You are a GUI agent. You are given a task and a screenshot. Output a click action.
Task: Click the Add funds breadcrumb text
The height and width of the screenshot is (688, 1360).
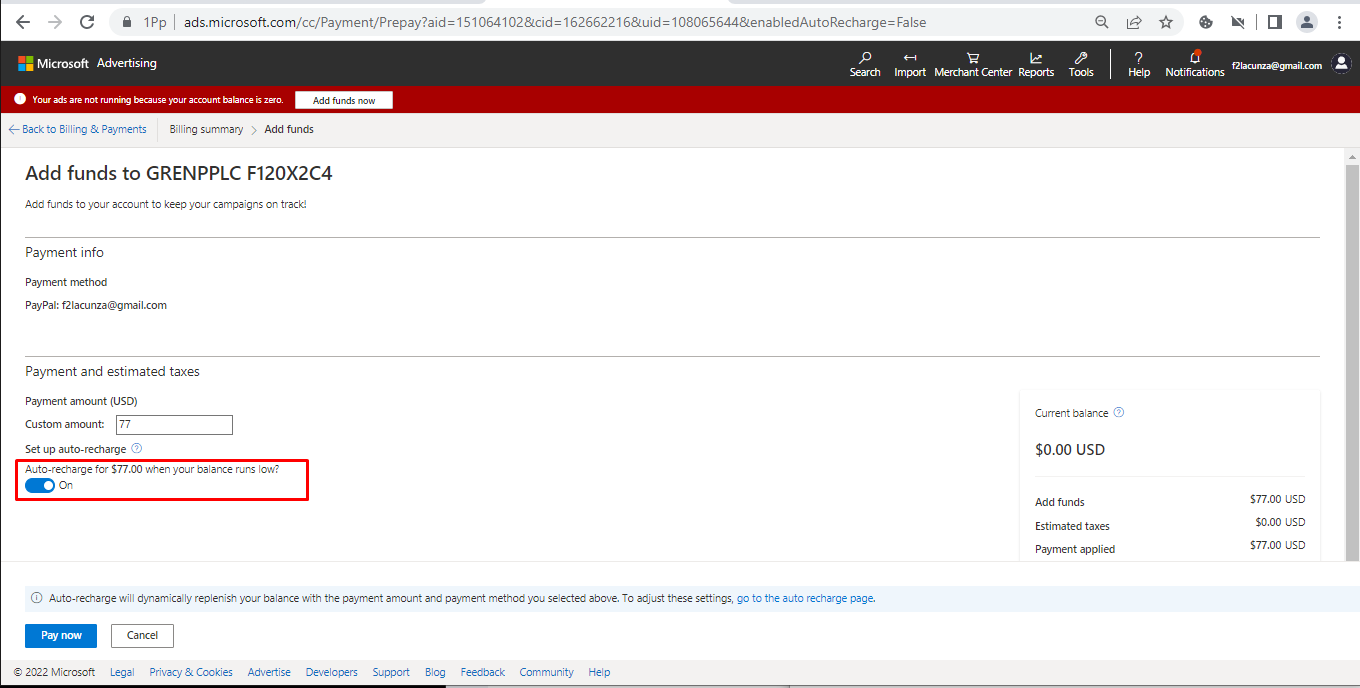(x=289, y=129)
